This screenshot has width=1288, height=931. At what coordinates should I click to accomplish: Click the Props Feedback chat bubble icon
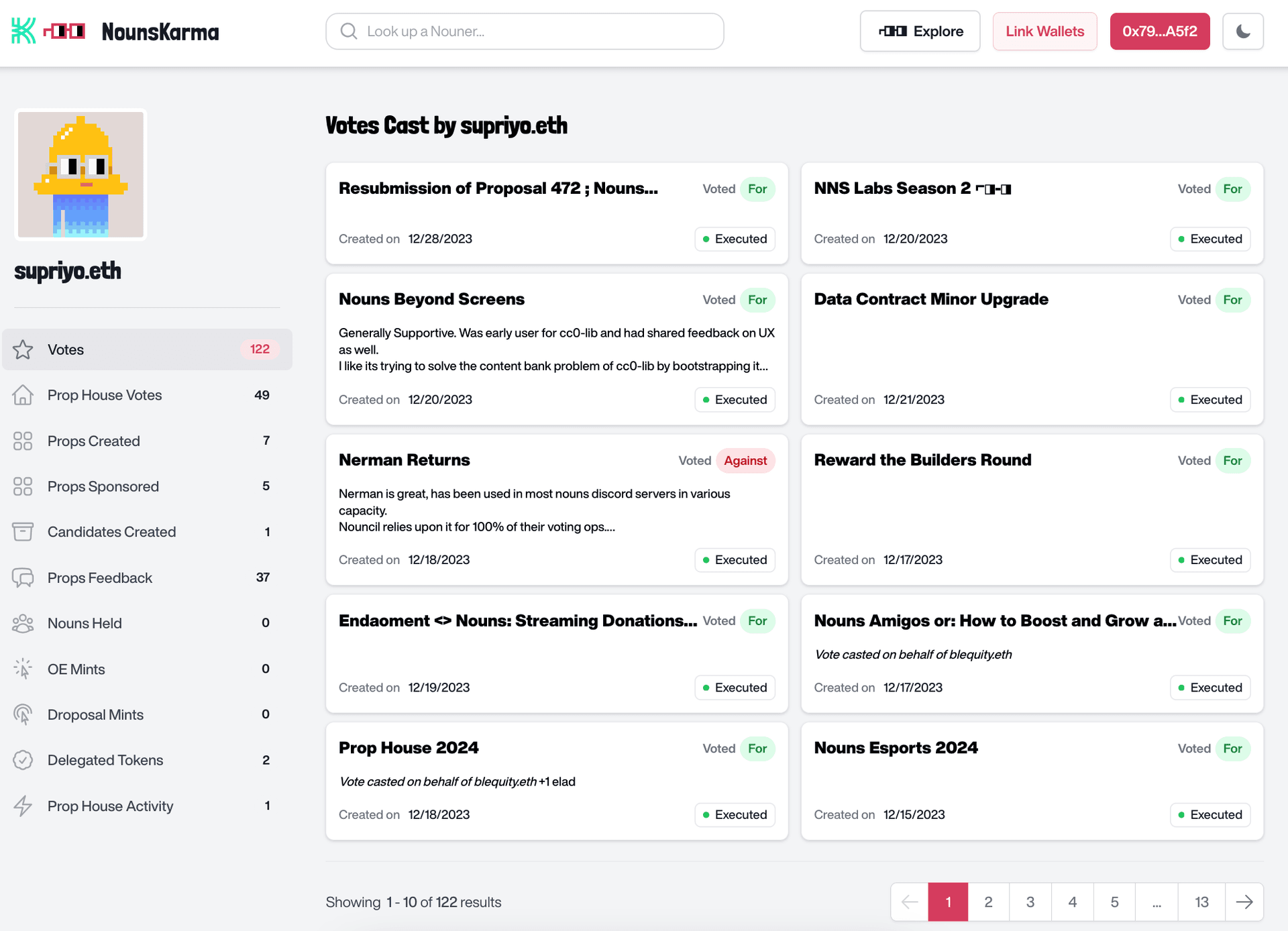pyautogui.click(x=23, y=578)
